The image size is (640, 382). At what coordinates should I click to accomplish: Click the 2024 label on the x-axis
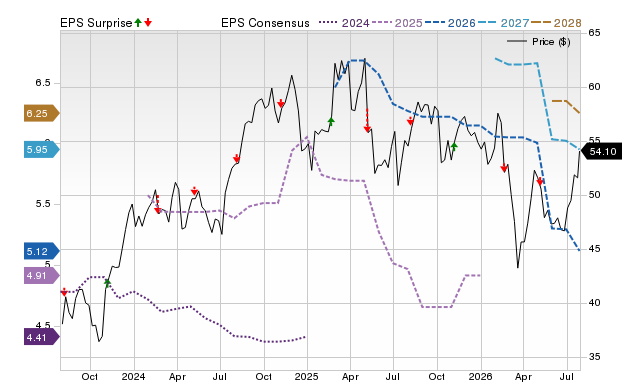click(133, 376)
